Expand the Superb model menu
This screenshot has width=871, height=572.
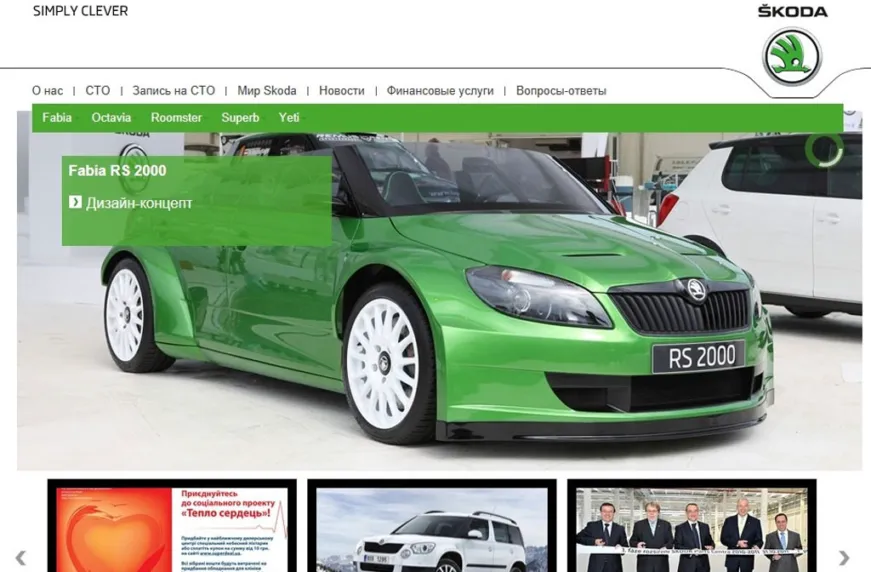click(x=240, y=118)
